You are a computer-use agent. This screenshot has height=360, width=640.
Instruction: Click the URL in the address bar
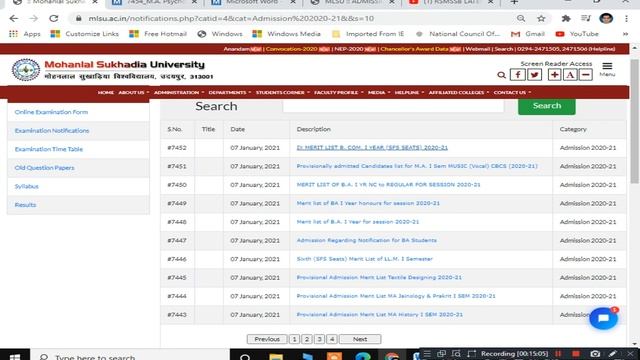point(231,18)
